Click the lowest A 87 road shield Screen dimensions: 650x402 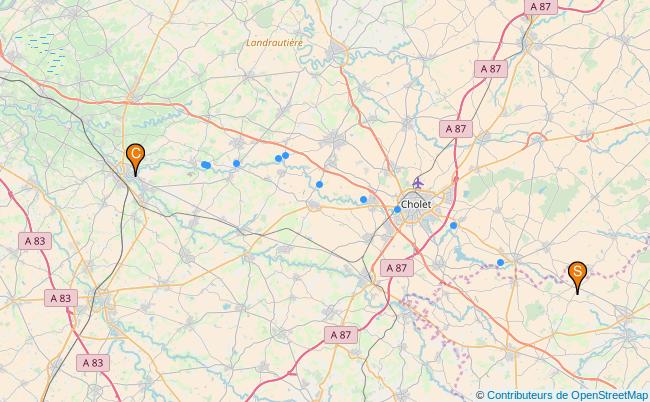point(341,335)
